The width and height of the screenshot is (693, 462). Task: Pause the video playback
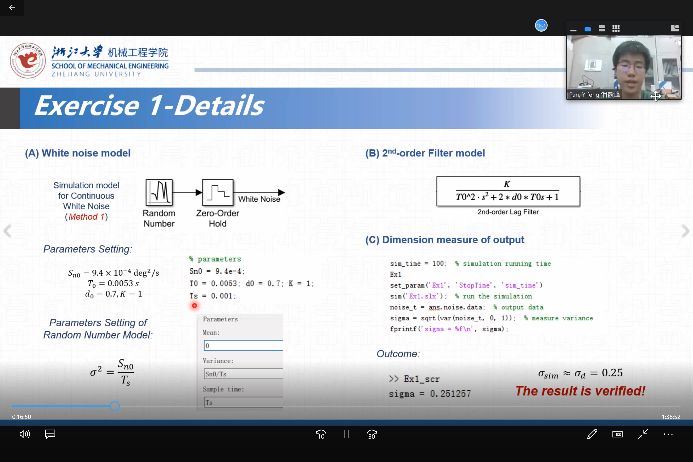pos(347,434)
